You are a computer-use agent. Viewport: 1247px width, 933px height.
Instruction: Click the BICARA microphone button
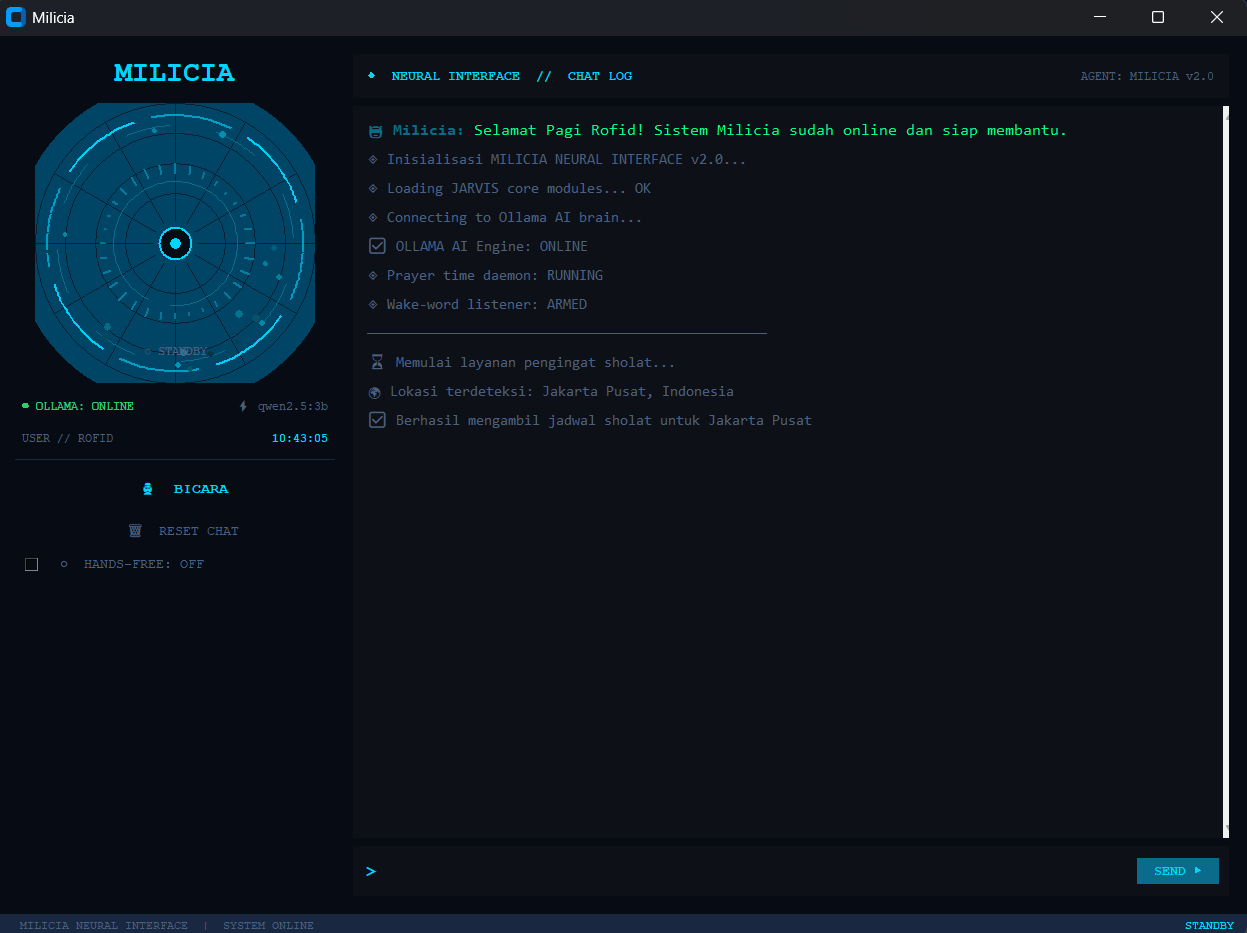pos(175,489)
